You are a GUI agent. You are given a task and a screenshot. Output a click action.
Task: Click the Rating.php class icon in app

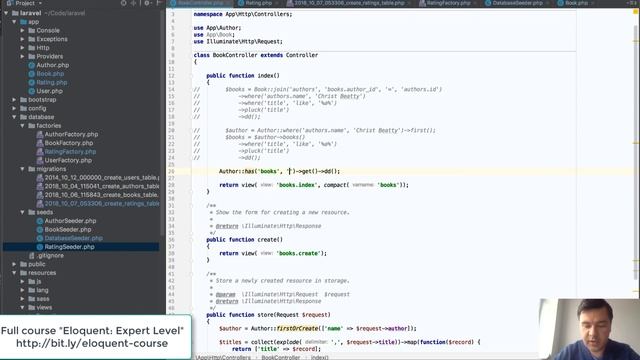tap(31, 82)
